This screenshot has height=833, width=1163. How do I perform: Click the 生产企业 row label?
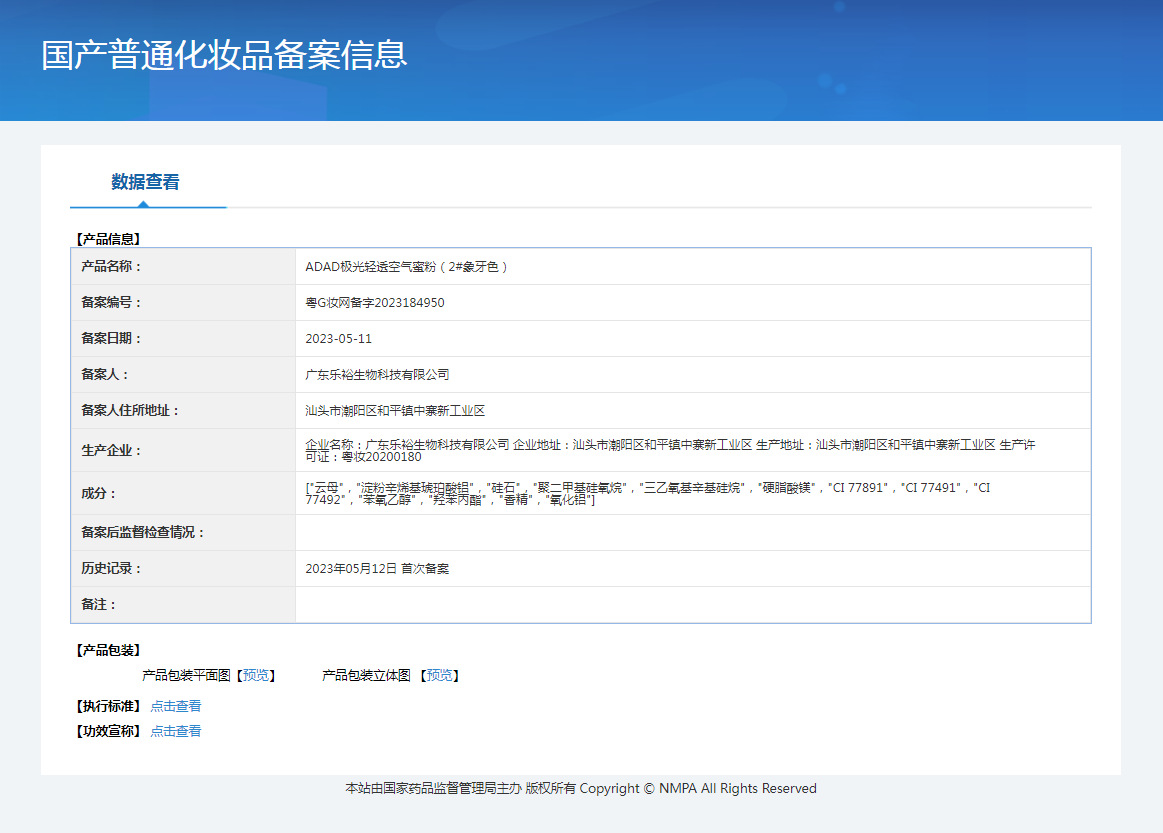coord(111,450)
